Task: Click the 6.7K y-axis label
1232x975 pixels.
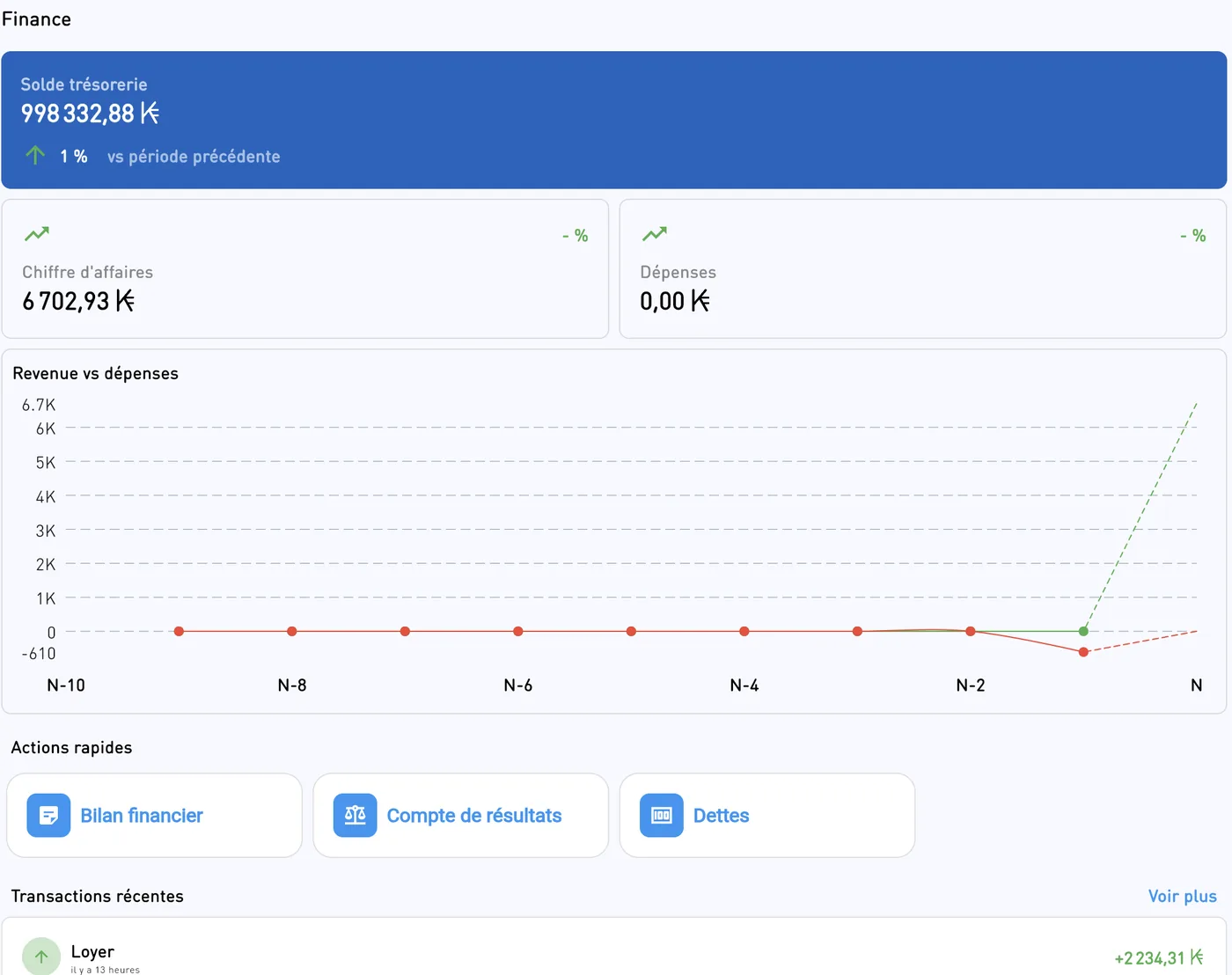Action: coord(39,405)
